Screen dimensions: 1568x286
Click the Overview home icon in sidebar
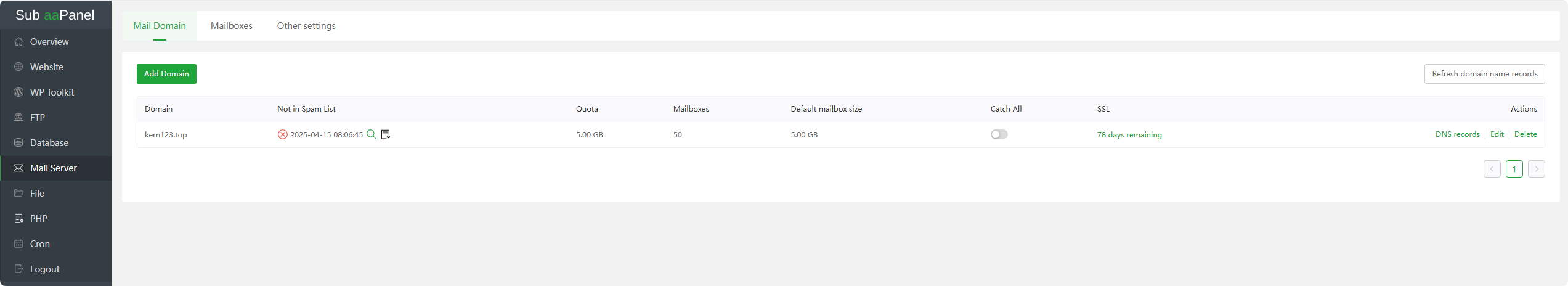(x=18, y=42)
